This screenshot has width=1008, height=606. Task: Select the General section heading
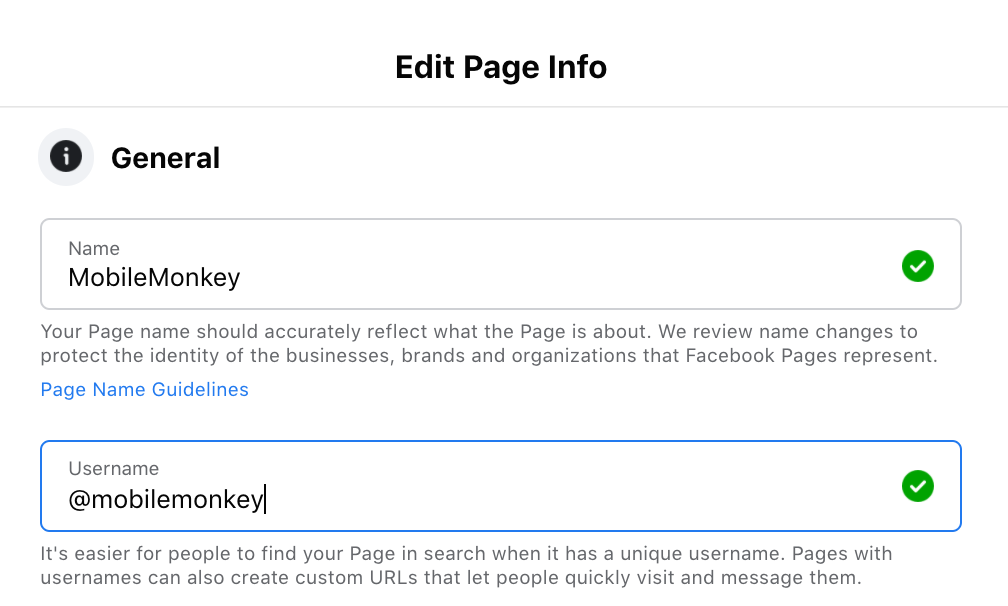click(x=165, y=158)
